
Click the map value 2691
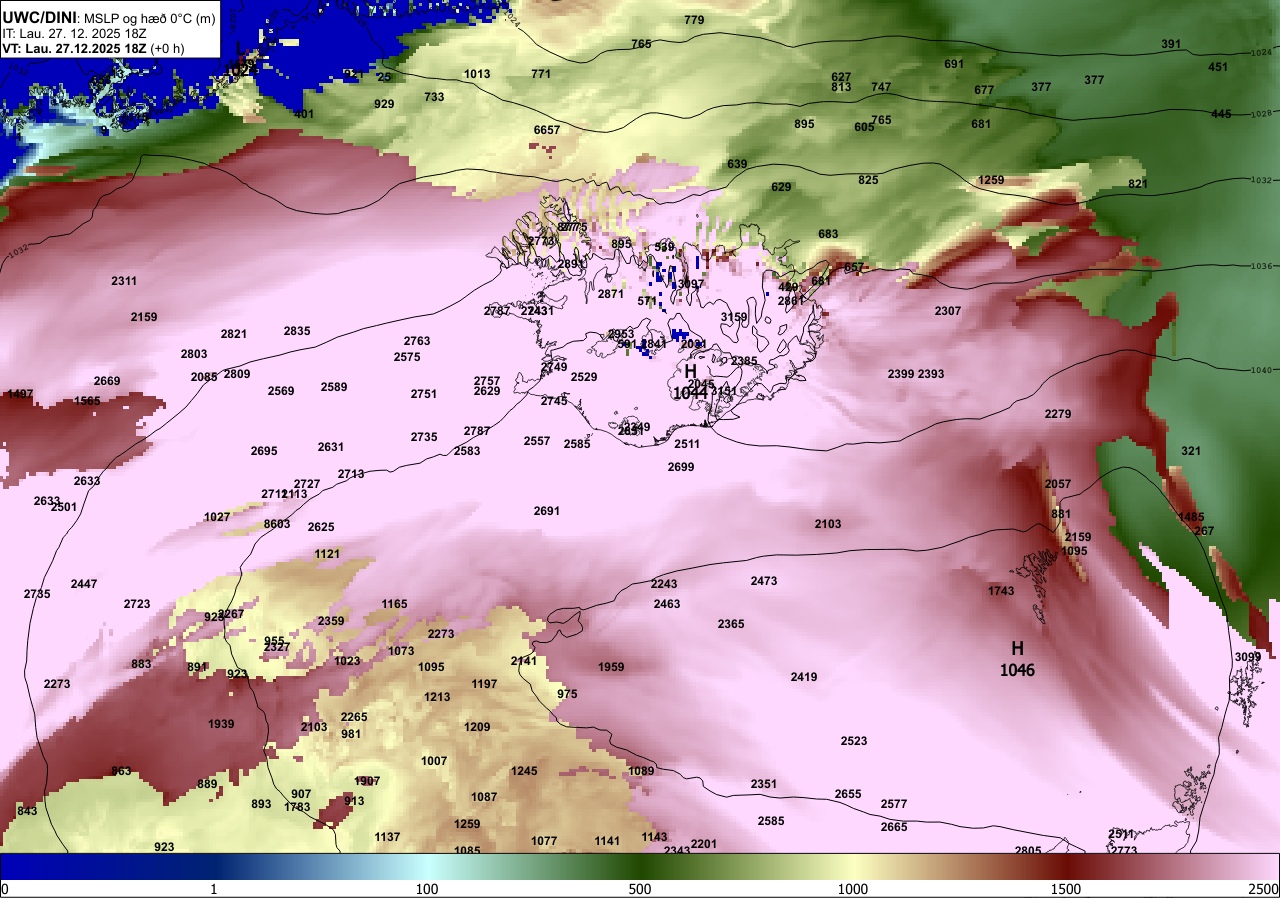(547, 511)
